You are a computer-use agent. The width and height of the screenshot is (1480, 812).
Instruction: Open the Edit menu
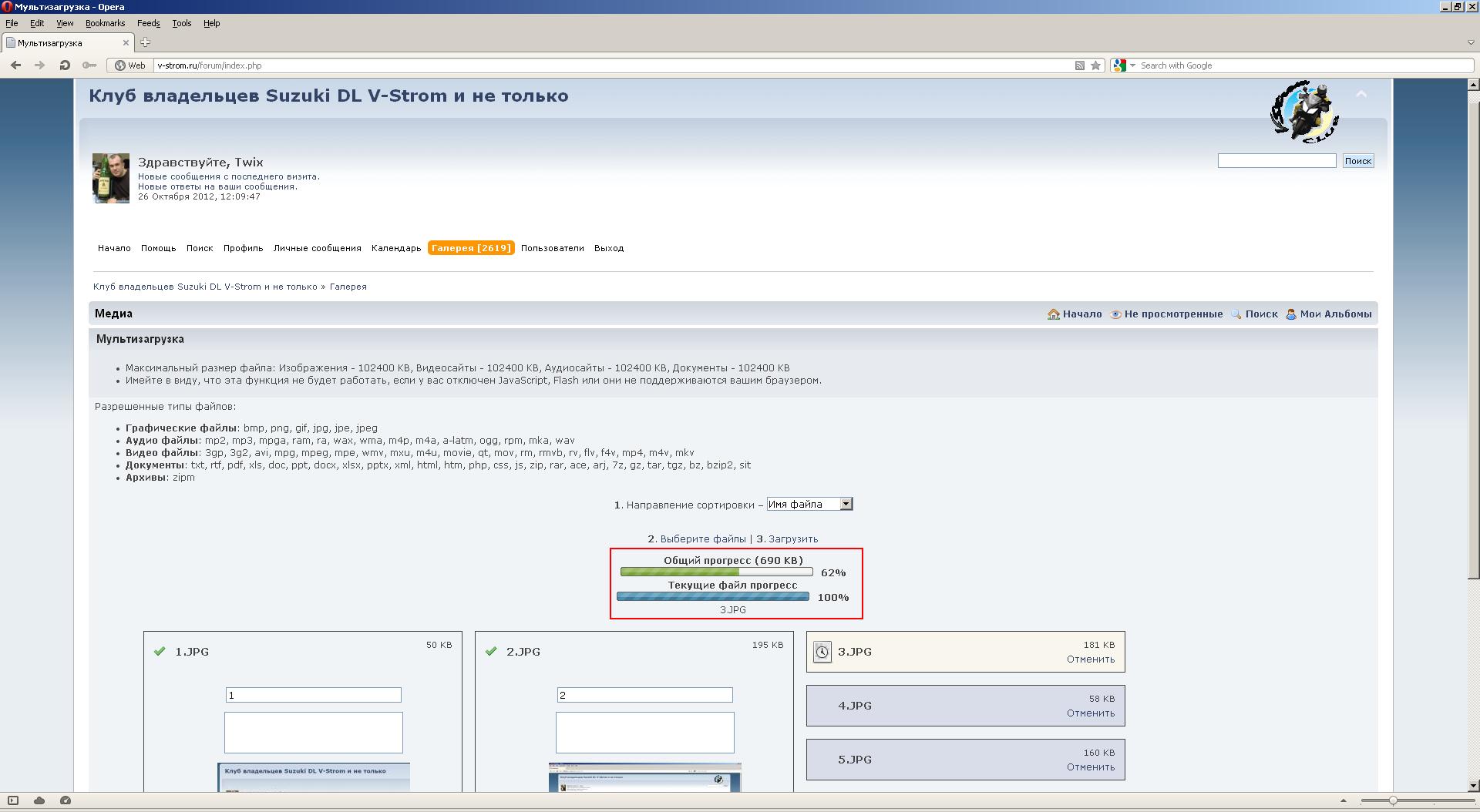pos(37,23)
